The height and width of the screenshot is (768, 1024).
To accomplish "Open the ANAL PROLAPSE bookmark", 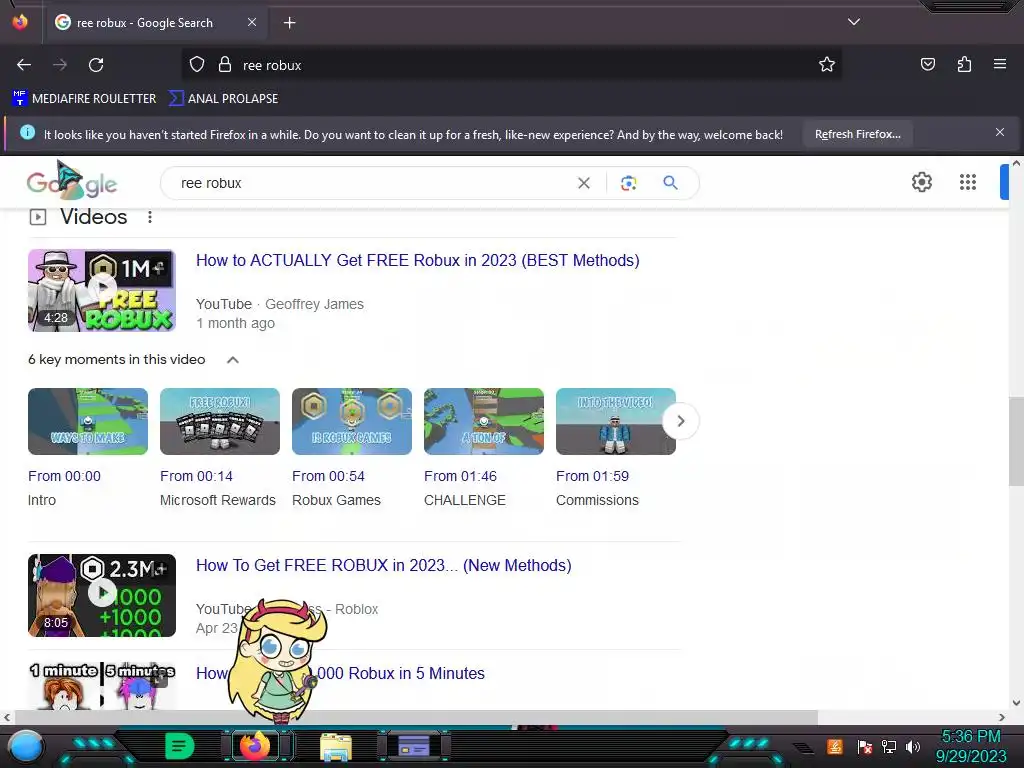I will [223, 99].
